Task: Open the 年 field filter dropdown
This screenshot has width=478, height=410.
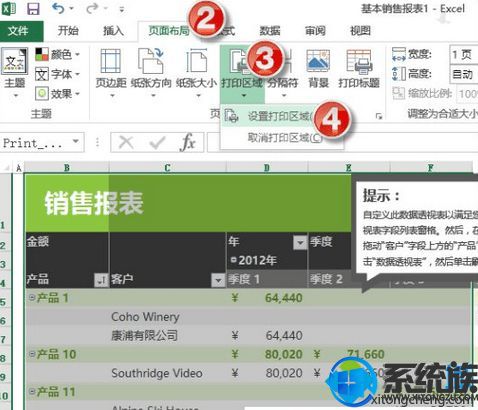Action: [300, 242]
